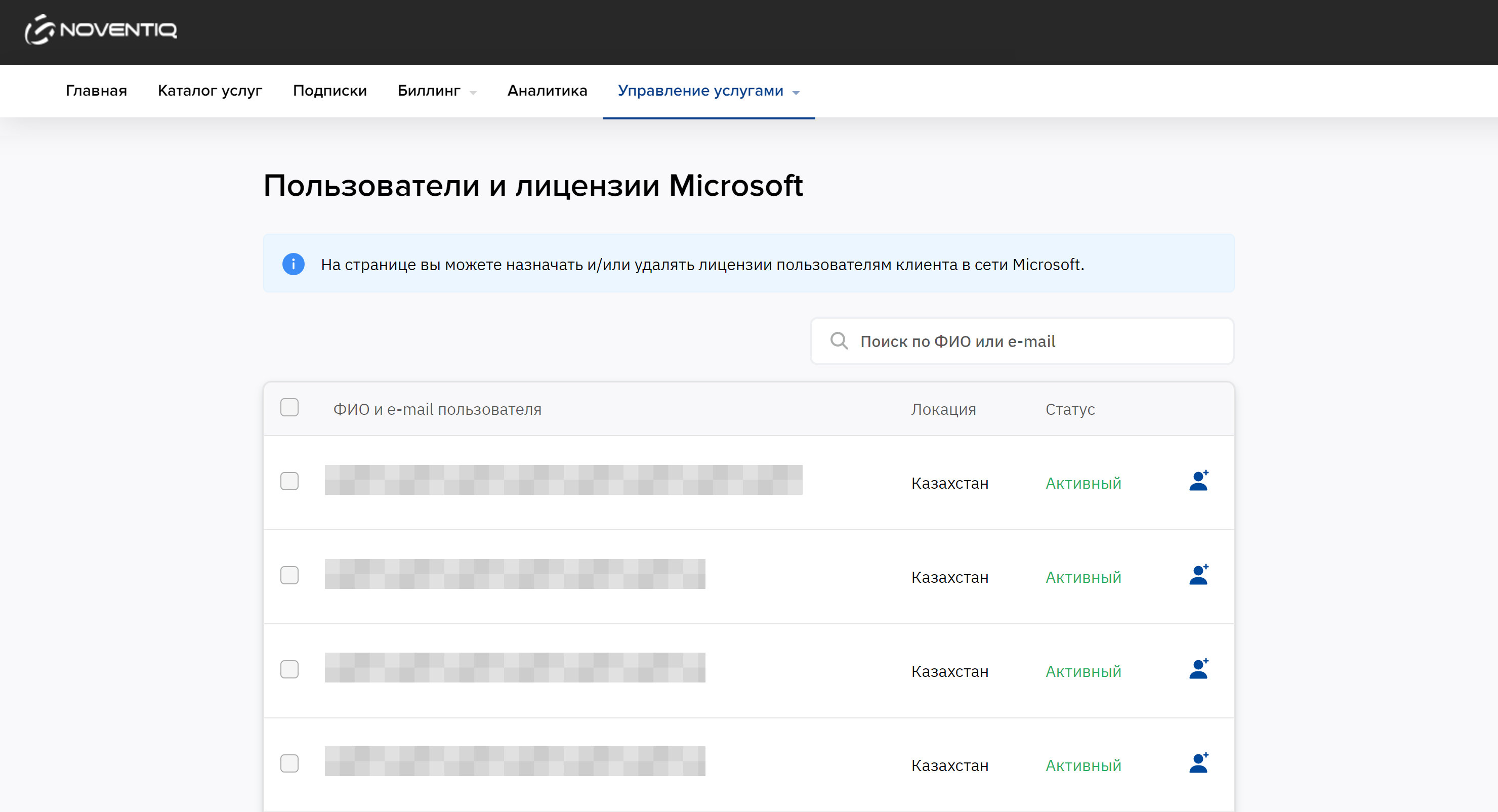Click add-user icon in second row

(1198, 575)
